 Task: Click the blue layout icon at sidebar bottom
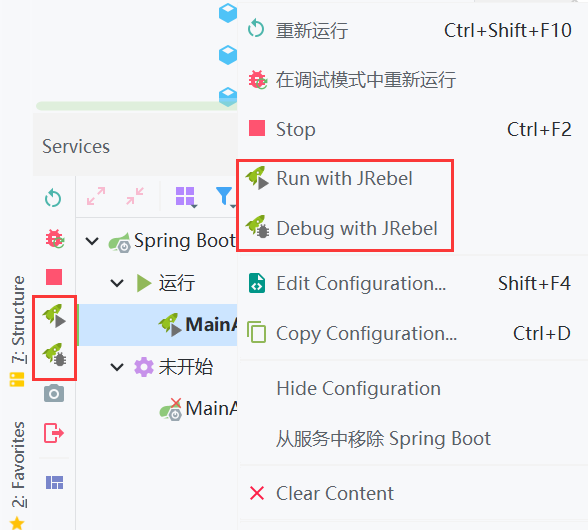point(54,482)
